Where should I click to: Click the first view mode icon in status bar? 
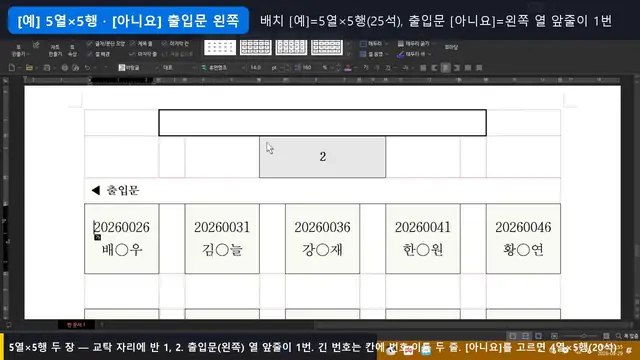(x=513, y=336)
